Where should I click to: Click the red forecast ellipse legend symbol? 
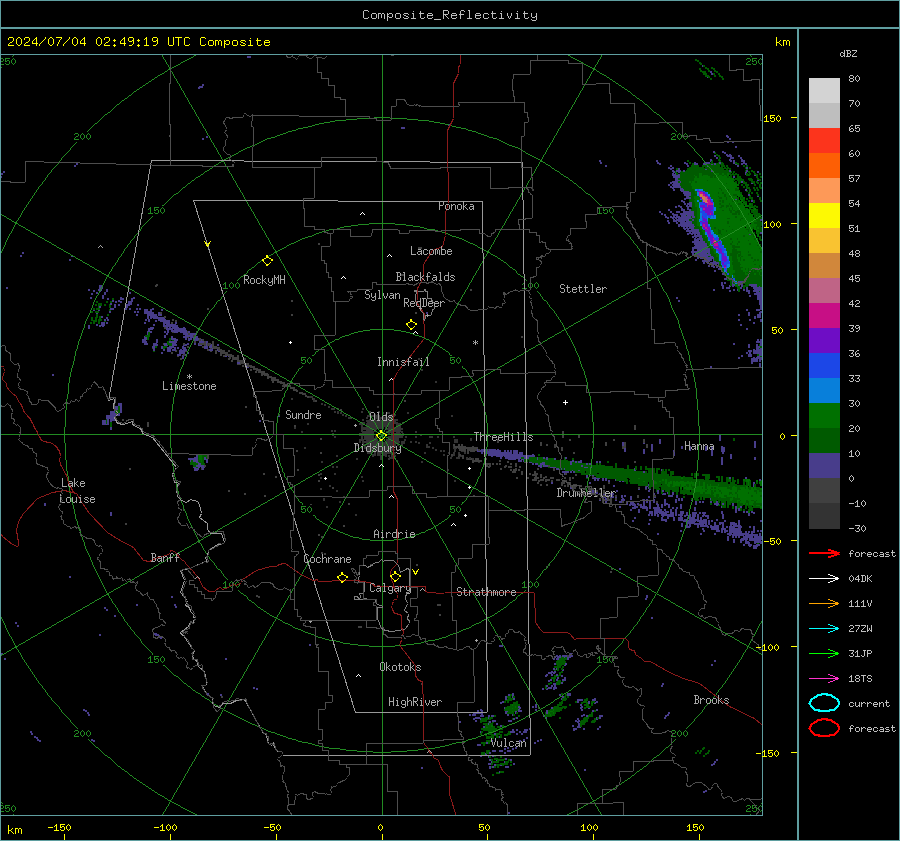tap(824, 728)
